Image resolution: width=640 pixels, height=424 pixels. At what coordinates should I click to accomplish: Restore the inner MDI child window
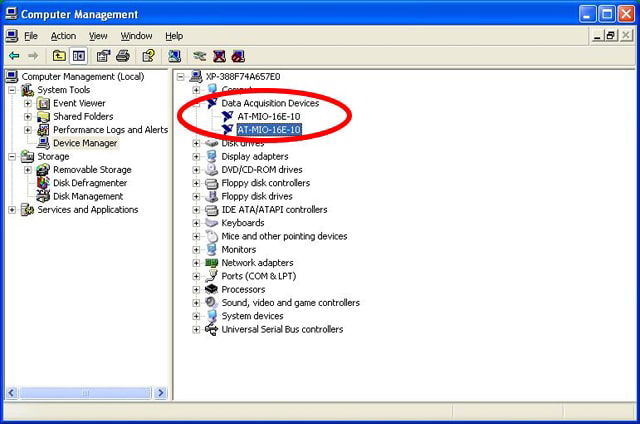point(611,36)
